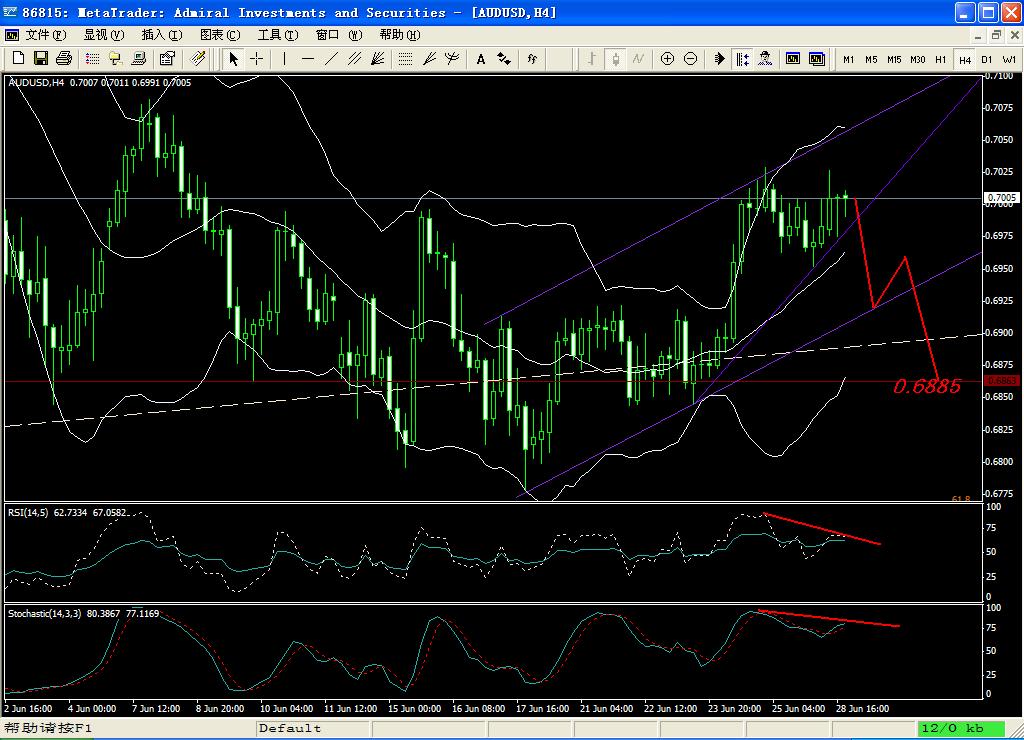Click the text label 'A' tool
The height and width of the screenshot is (740, 1024).
[x=480, y=59]
